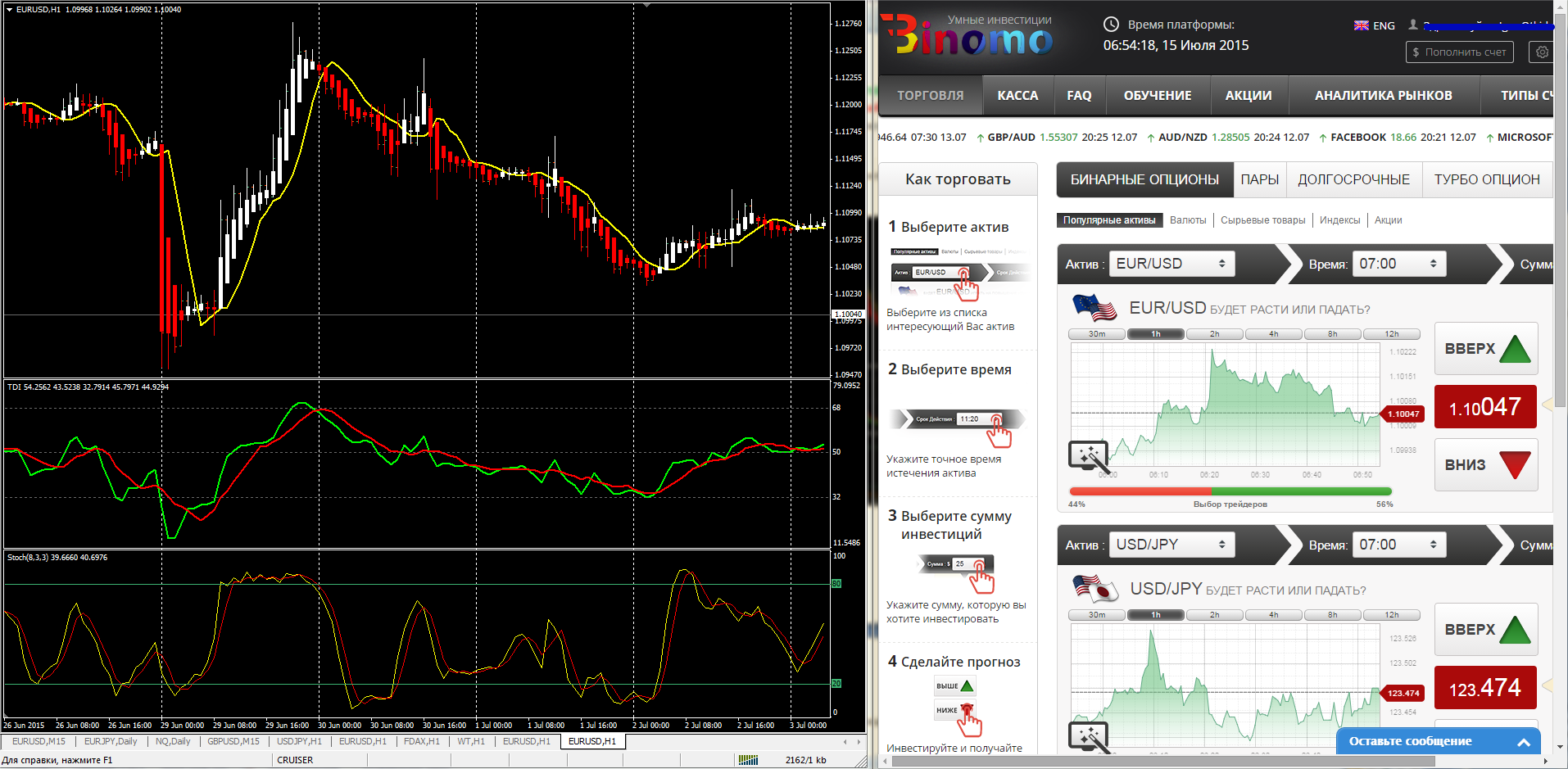The image size is (1568, 769).
Task: Click the Пополнить счет button
Action: tap(1459, 52)
